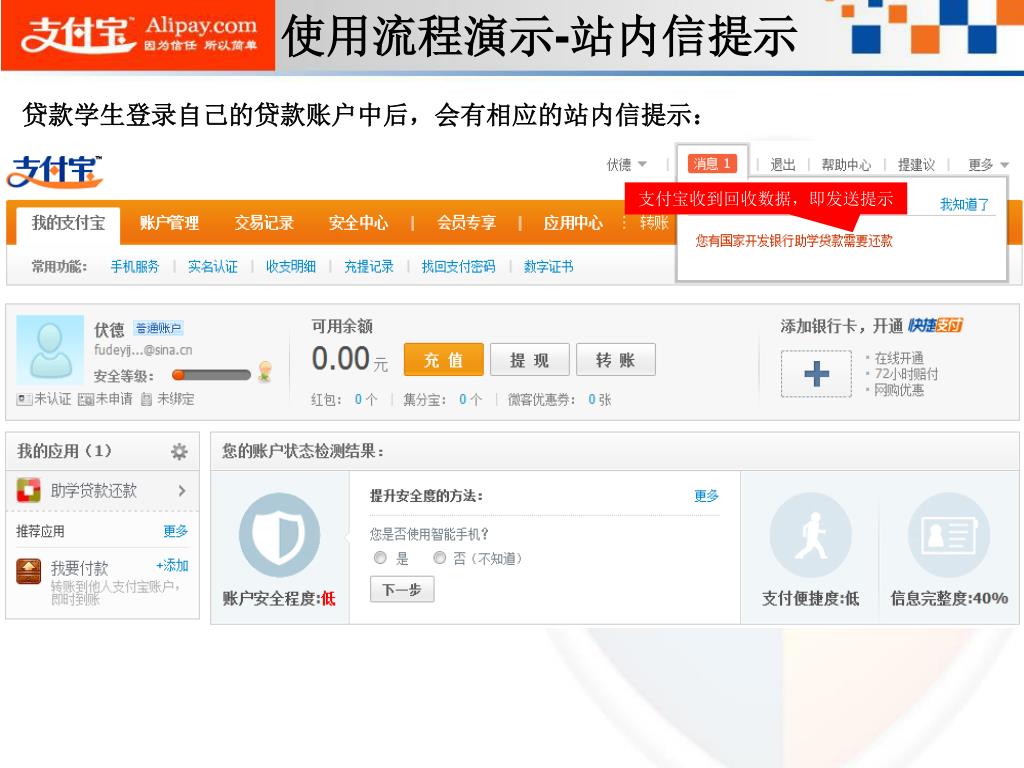Click the 未认证 status icon
Screen dimensions: 1024x768
tap(25, 399)
